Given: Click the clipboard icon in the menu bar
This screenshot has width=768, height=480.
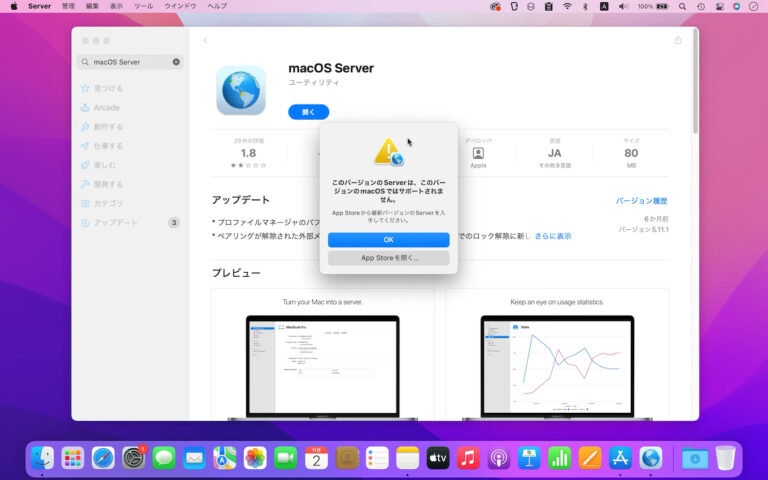Looking at the screenshot, I should 549,6.
